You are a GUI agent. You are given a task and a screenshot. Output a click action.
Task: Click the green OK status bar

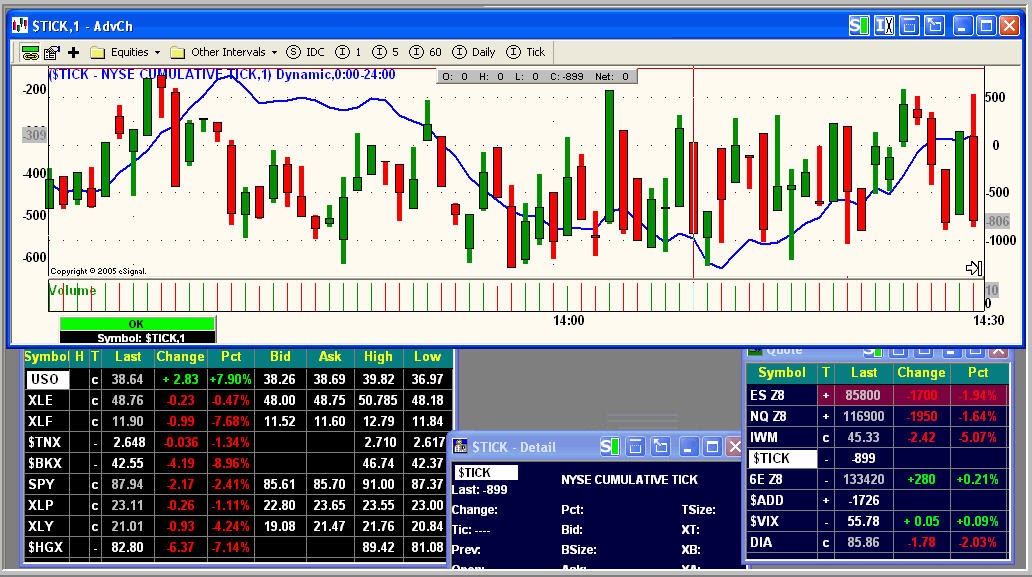(x=137, y=324)
